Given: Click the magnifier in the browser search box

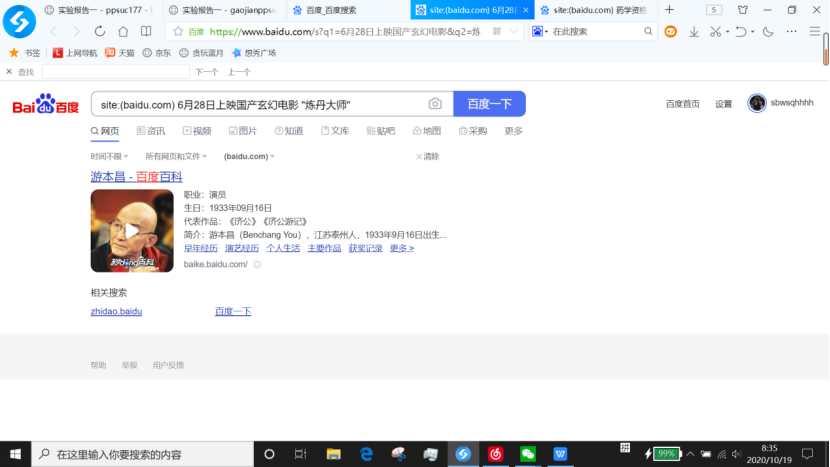Looking at the screenshot, I should pyautogui.click(x=648, y=32).
